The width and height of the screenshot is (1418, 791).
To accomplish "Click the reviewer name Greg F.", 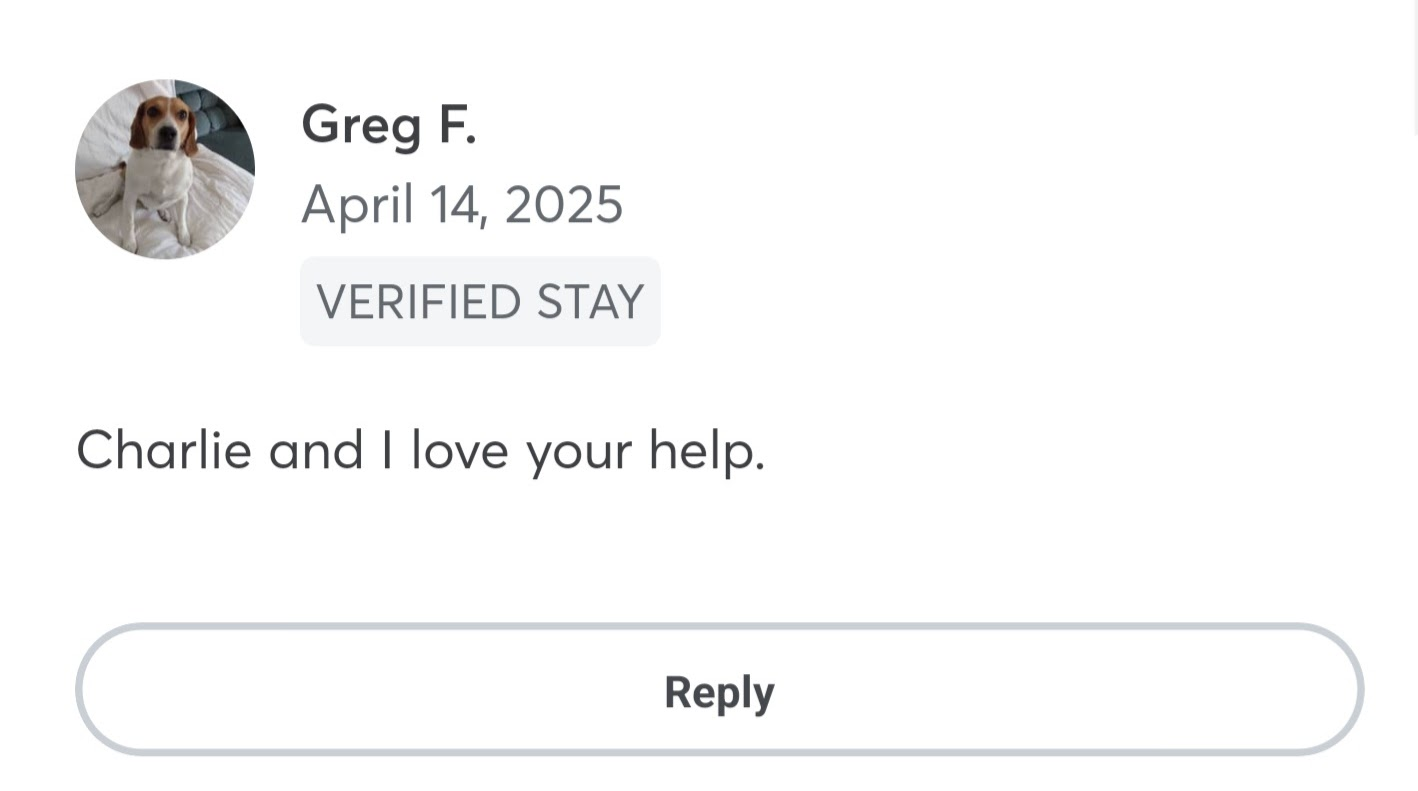I will pos(388,126).
